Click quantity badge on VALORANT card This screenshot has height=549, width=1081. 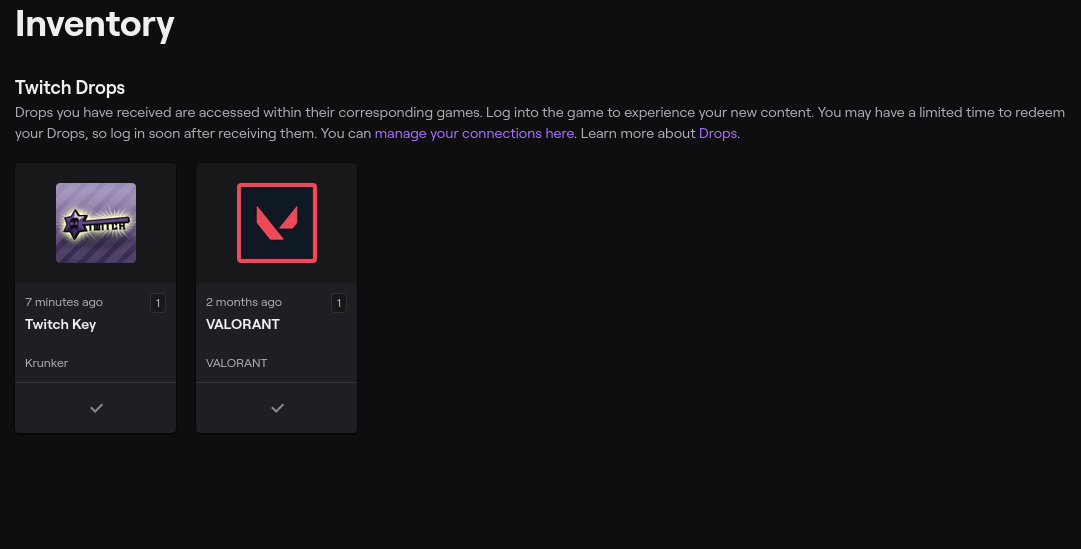point(339,303)
